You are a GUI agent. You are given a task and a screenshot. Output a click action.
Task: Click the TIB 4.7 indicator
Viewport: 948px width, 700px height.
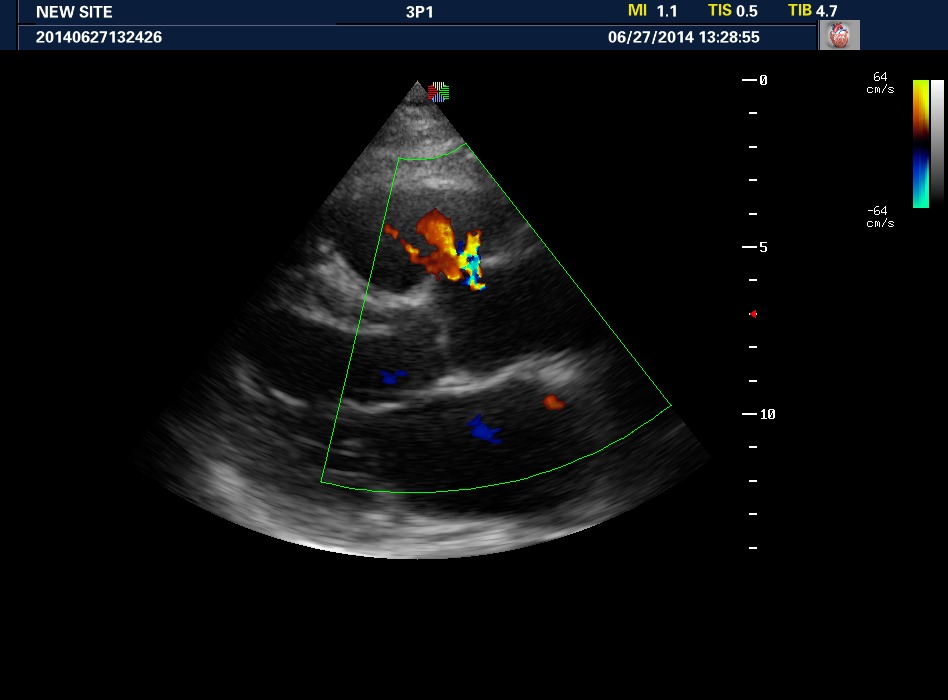(812, 11)
